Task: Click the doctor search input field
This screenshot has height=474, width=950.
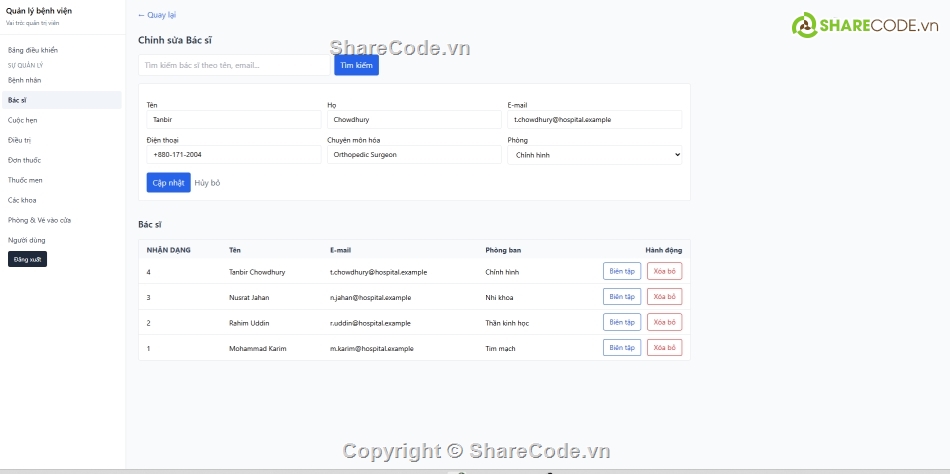Action: coord(234,65)
